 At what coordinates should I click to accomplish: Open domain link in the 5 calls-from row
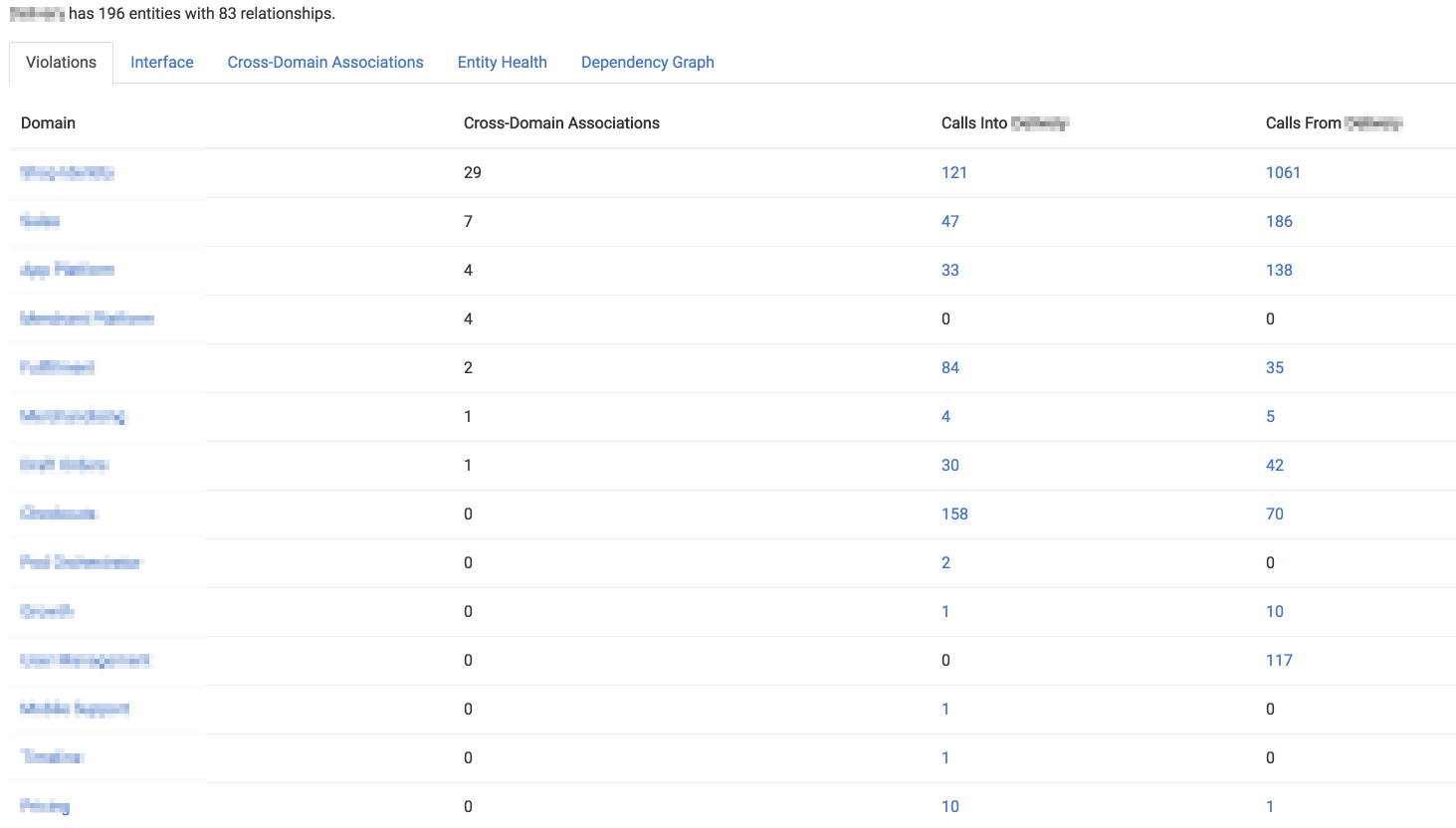(73, 416)
